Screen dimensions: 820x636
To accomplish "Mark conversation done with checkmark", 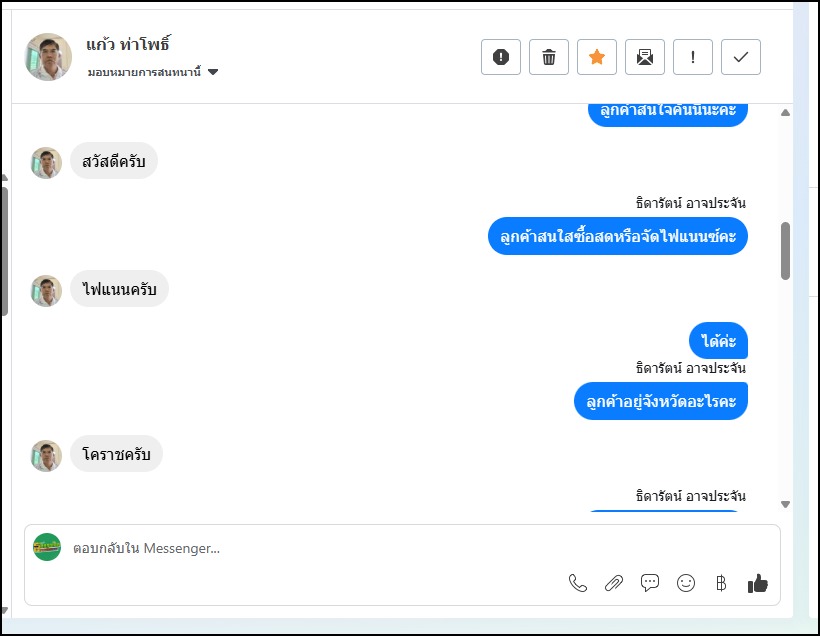I will pos(741,57).
